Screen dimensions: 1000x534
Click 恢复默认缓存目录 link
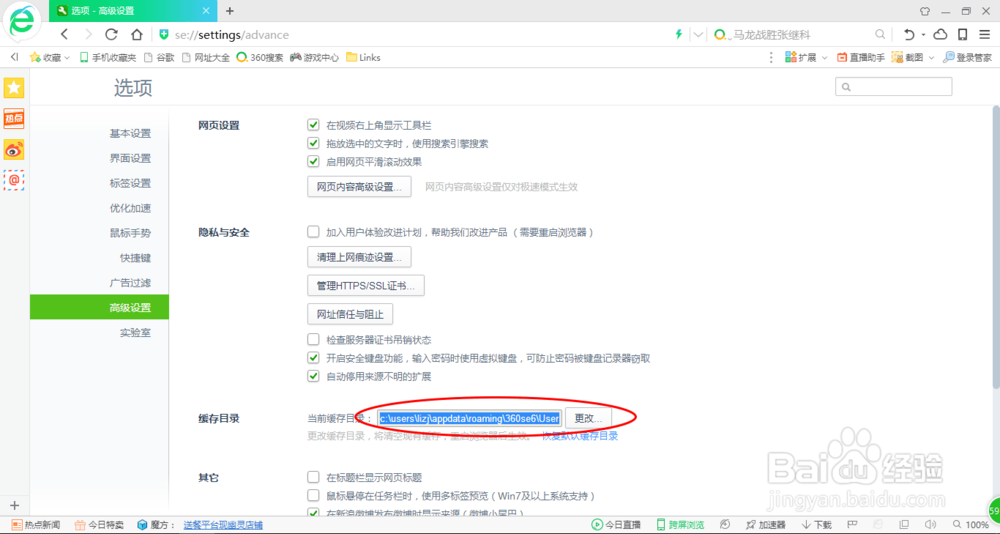580,436
